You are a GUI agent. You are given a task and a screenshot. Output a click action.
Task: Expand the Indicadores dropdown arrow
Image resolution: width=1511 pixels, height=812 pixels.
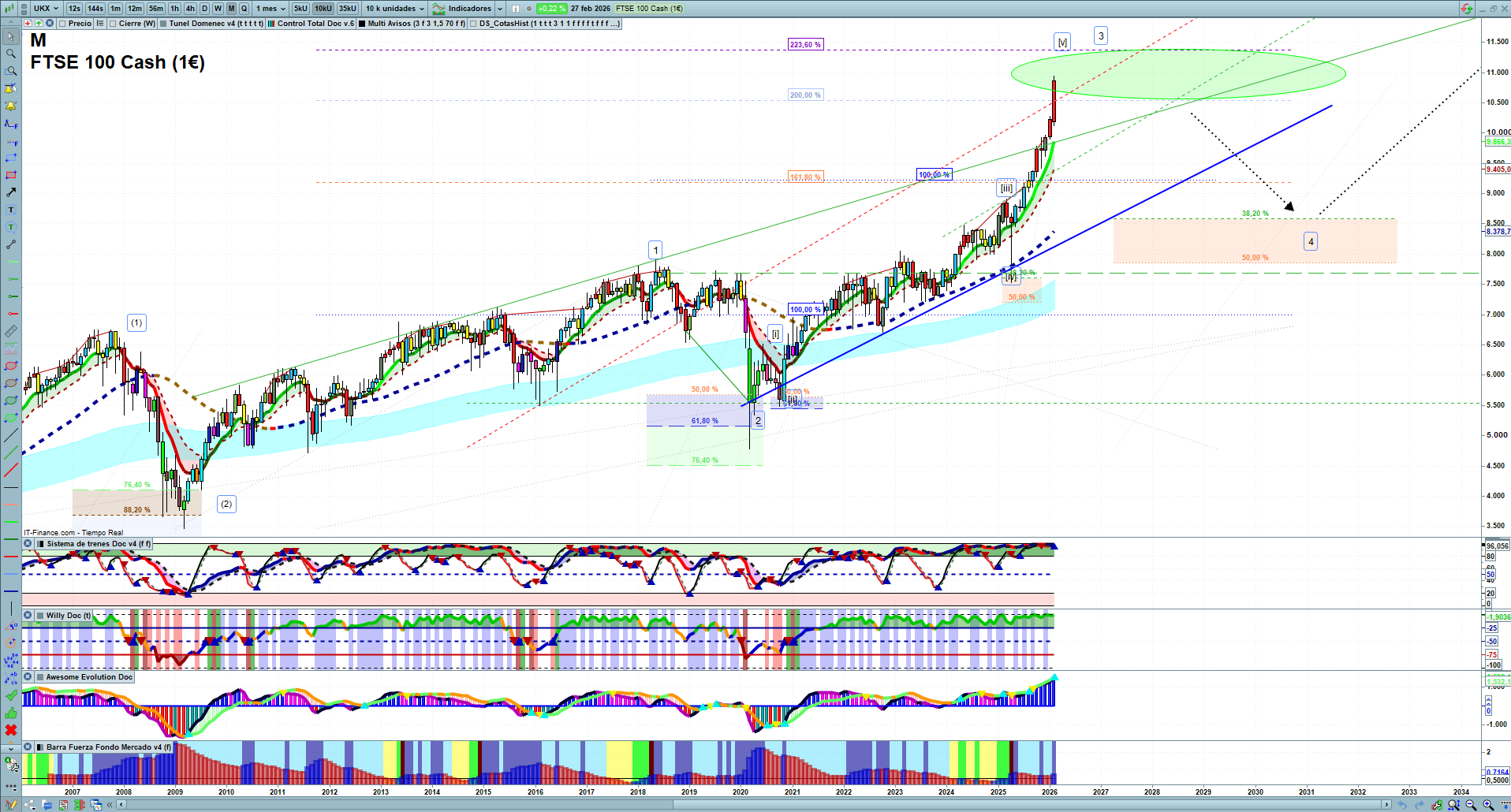pos(500,9)
